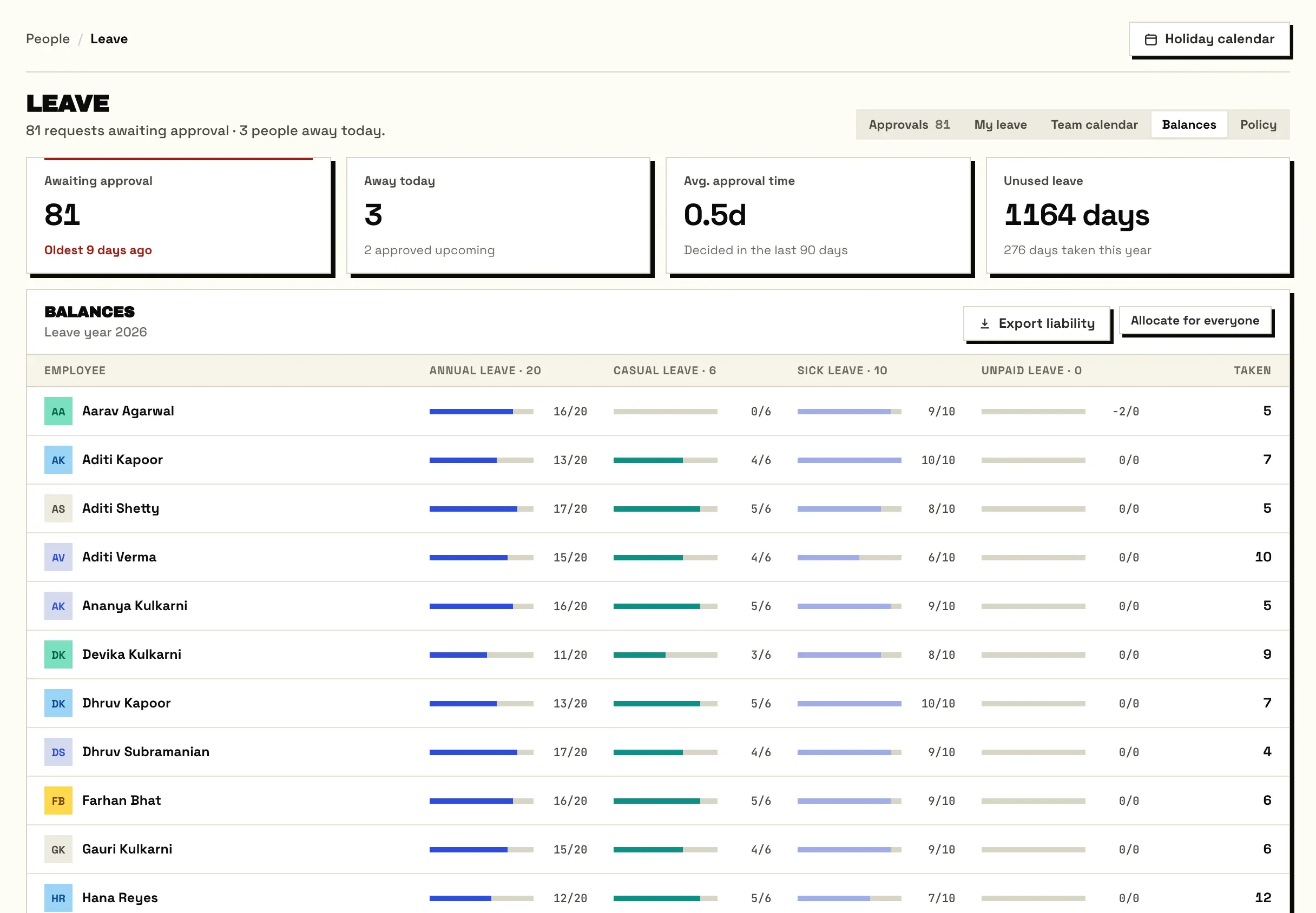Switch to the Approvals tab
Image resolution: width=1316 pixels, height=913 pixels.
tap(909, 125)
